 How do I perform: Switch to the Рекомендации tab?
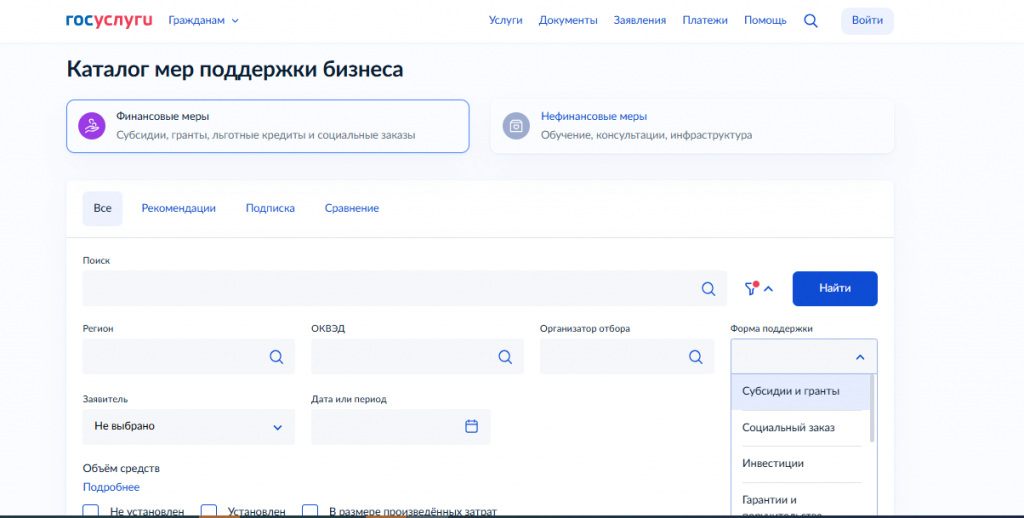(x=178, y=208)
